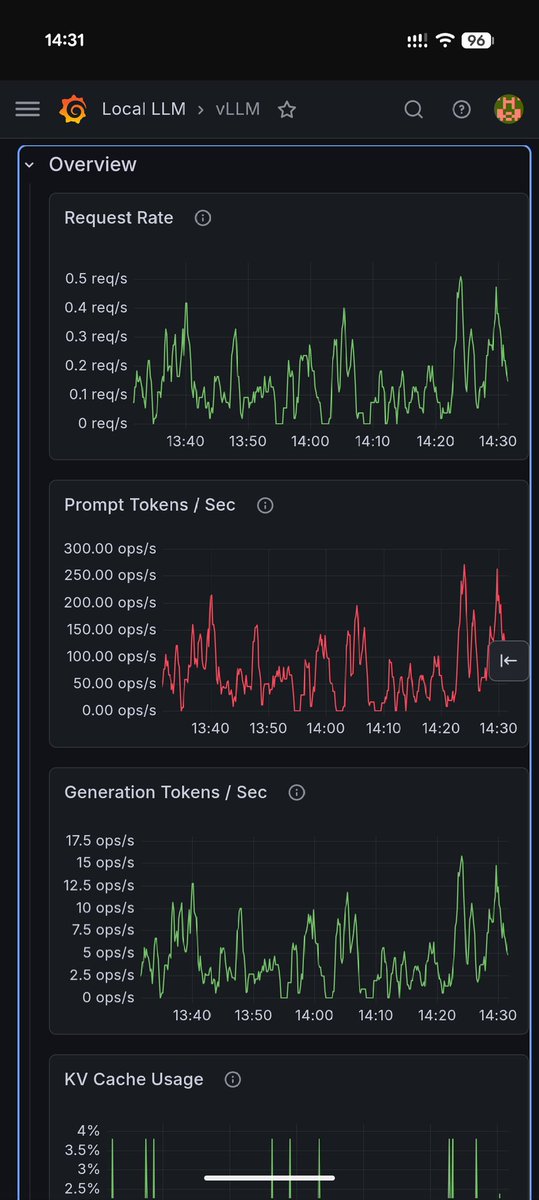Tap the cellular signal bars icon
The width and height of the screenshot is (539, 1200).
(x=417, y=41)
